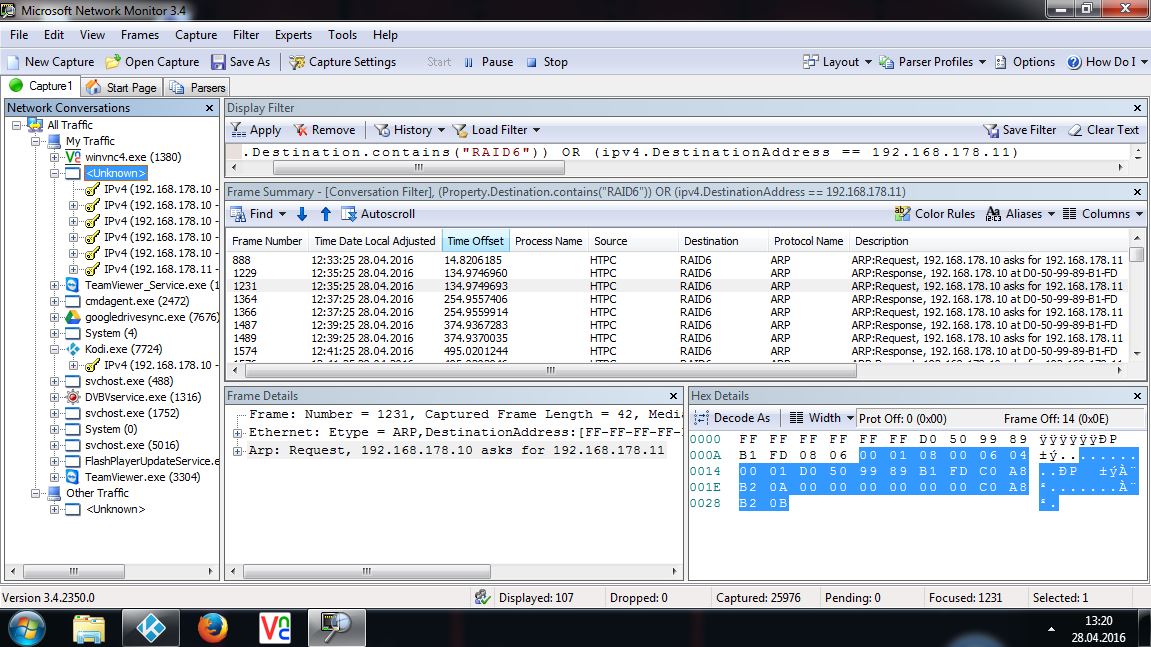
Task: Open the Aliases dropdown
Action: 1020,214
